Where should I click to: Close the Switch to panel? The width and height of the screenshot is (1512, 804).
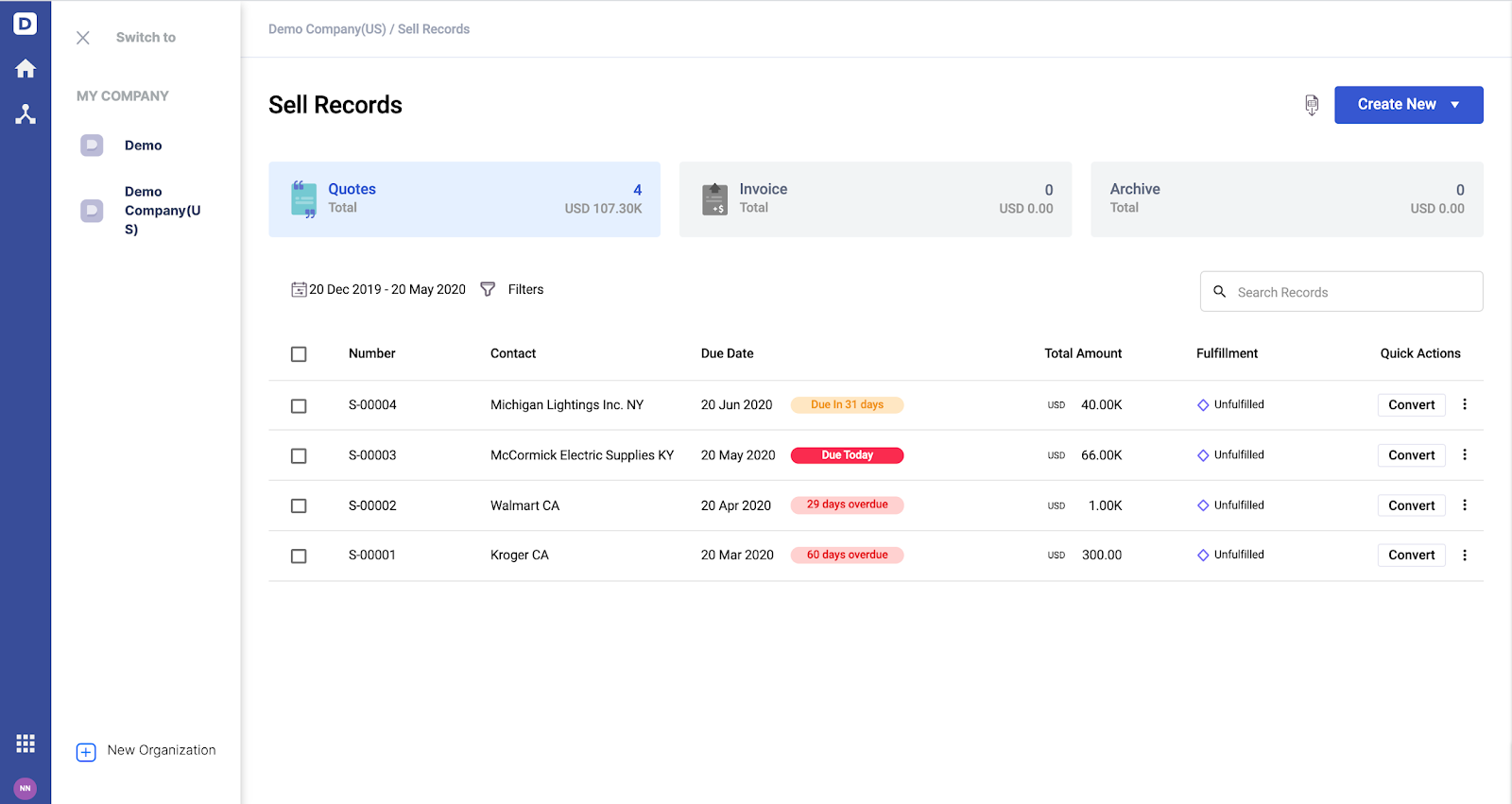[x=83, y=38]
